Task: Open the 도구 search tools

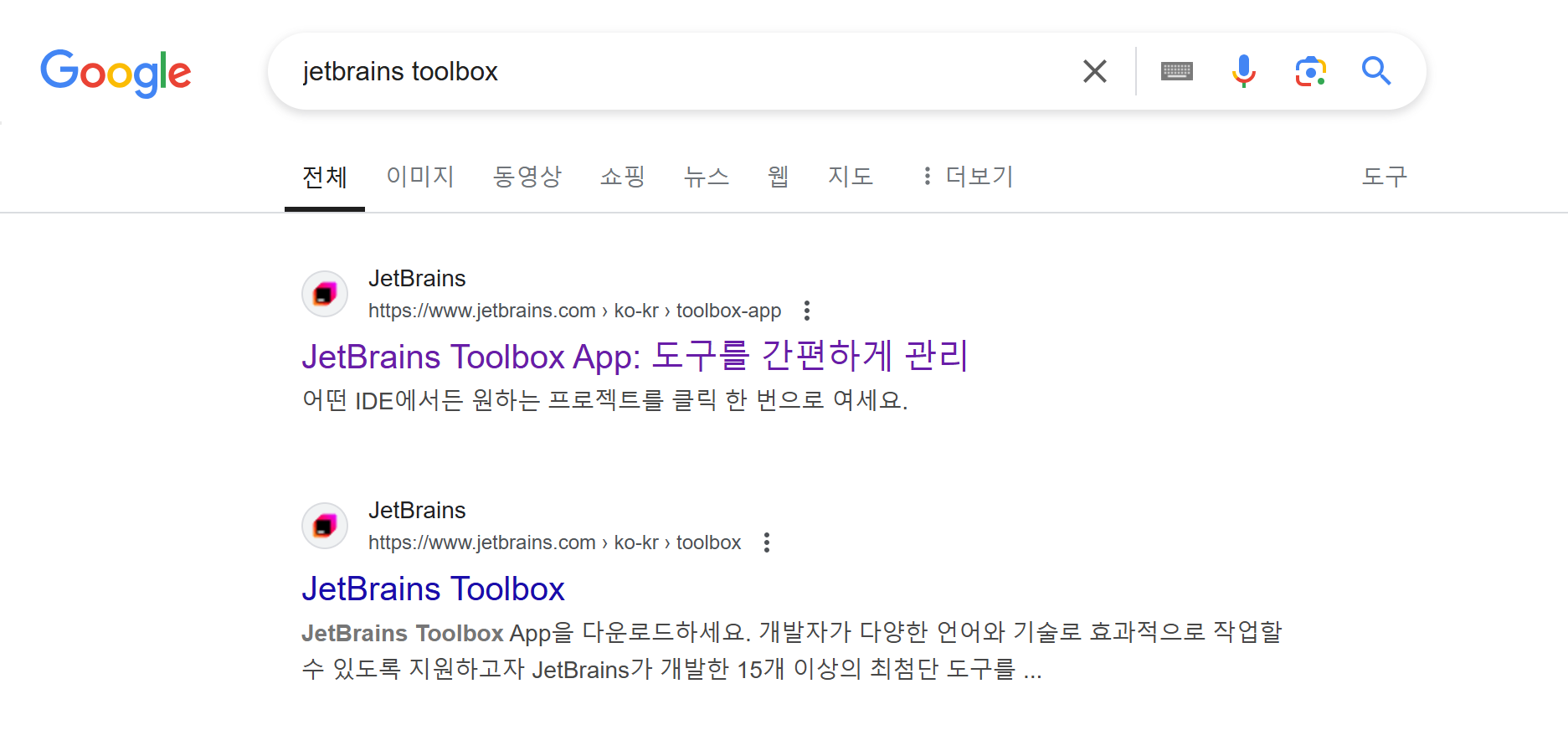Action: pyautogui.click(x=1385, y=176)
